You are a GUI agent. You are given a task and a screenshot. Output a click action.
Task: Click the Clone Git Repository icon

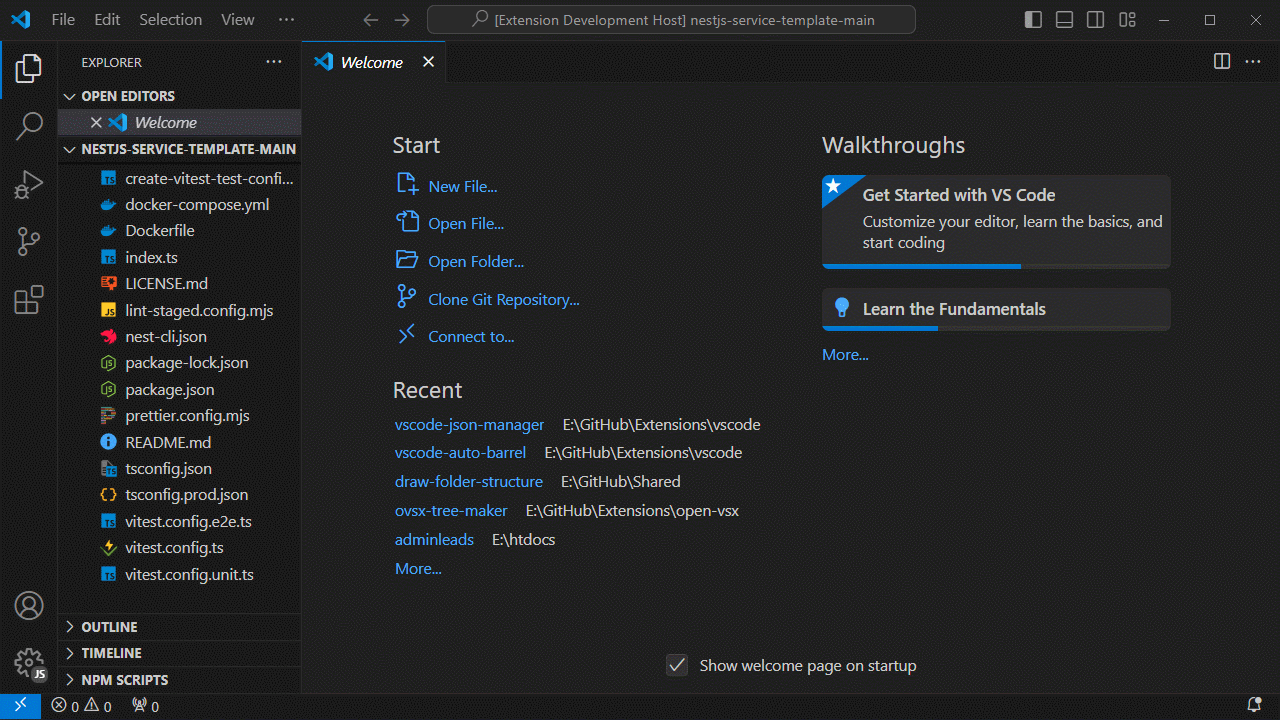[x=406, y=298]
